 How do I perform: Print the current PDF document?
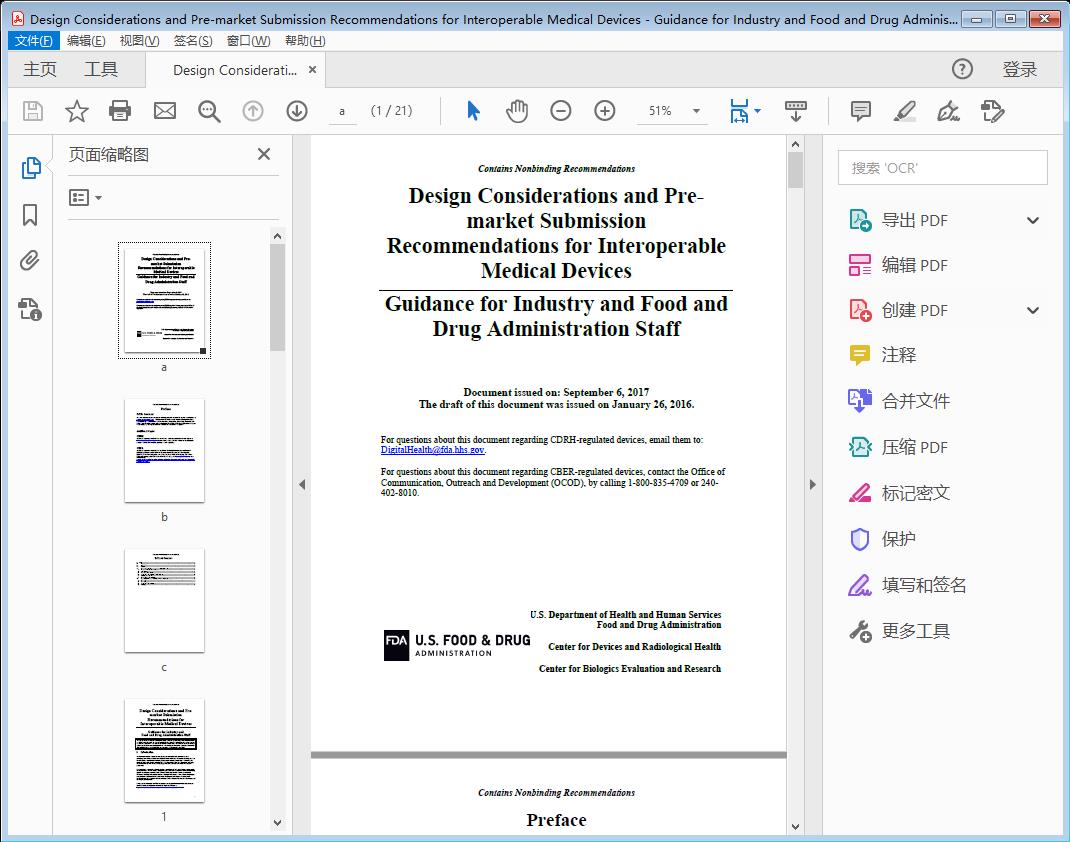click(120, 111)
